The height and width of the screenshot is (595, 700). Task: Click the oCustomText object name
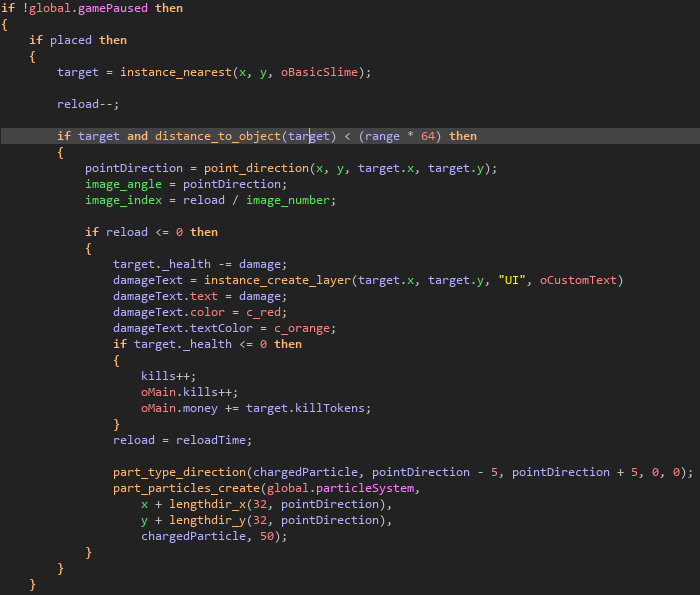(x=581, y=280)
